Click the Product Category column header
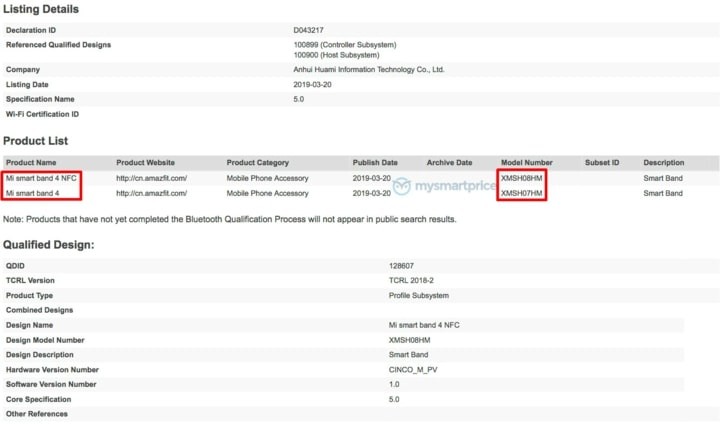The image size is (720, 424). coord(257,163)
